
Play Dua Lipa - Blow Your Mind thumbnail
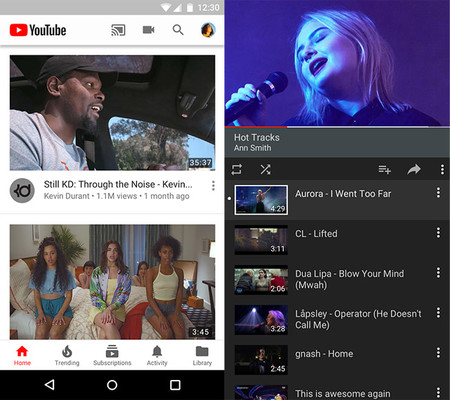point(261,280)
